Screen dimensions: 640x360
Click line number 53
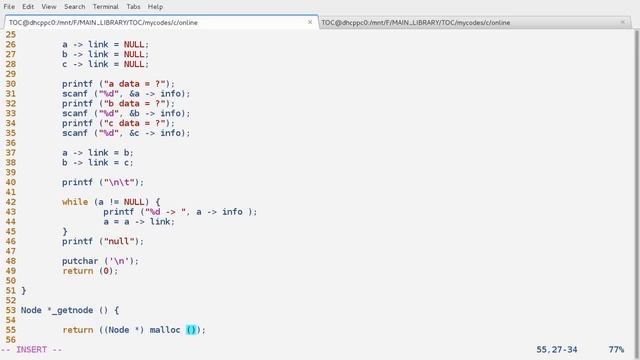tap(11, 310)
